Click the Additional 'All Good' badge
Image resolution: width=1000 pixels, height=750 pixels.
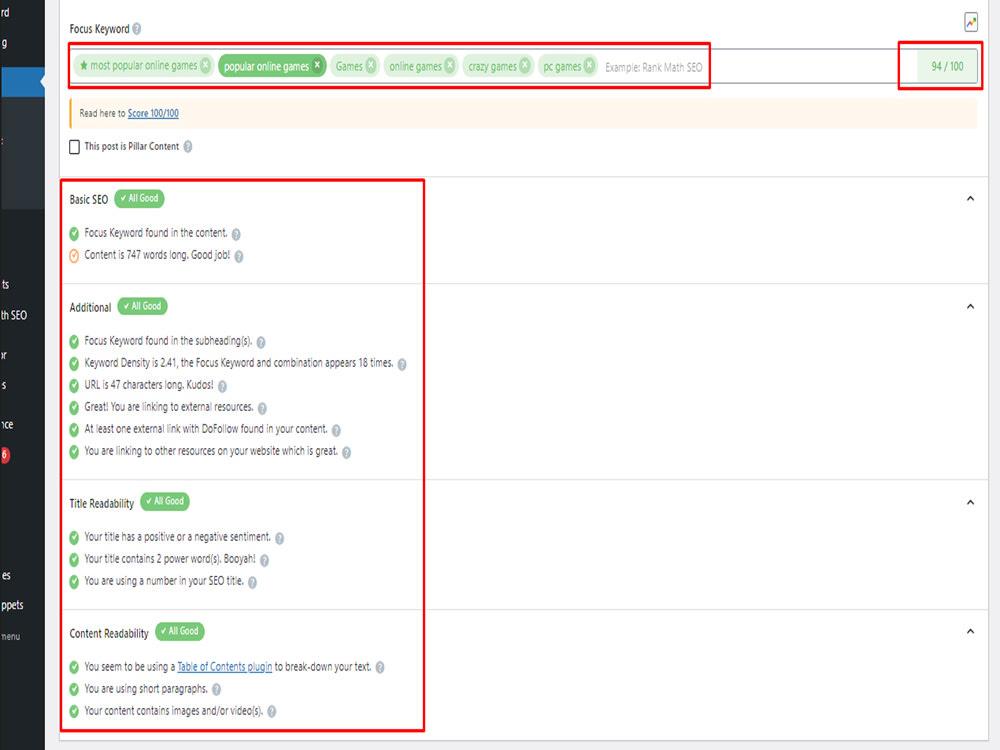click(x=142, y=306)
